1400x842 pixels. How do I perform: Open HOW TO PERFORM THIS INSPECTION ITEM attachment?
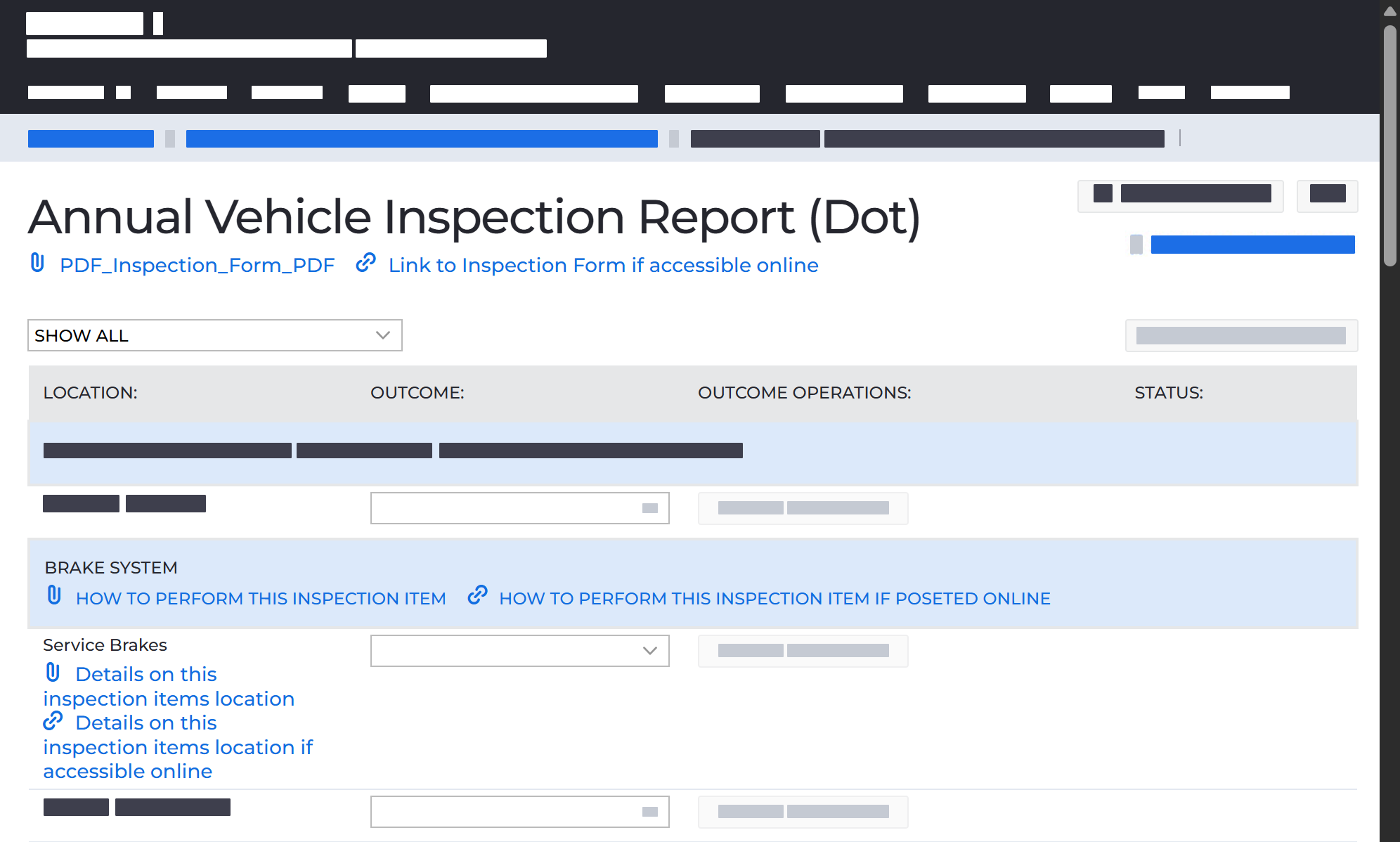(x=261, y=598)
